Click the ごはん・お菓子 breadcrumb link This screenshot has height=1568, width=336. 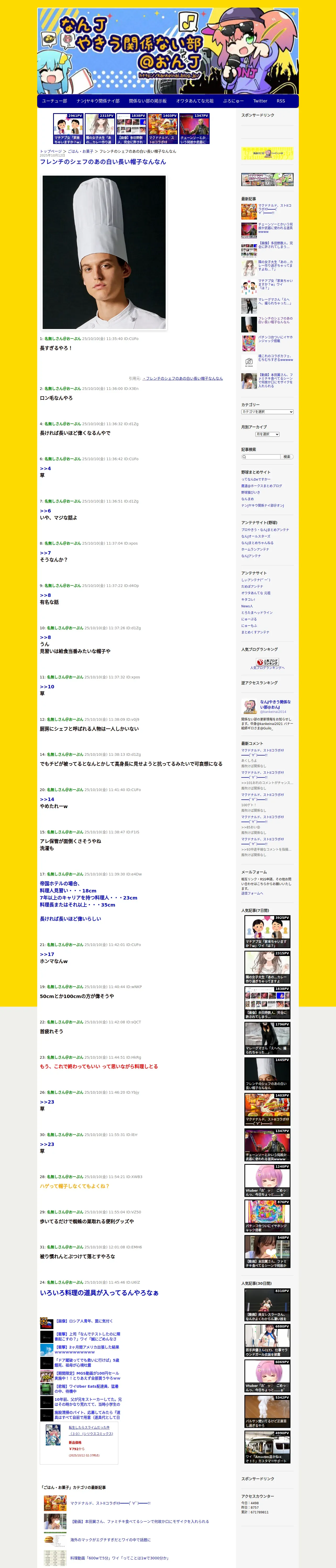click(x=81, y=151)
